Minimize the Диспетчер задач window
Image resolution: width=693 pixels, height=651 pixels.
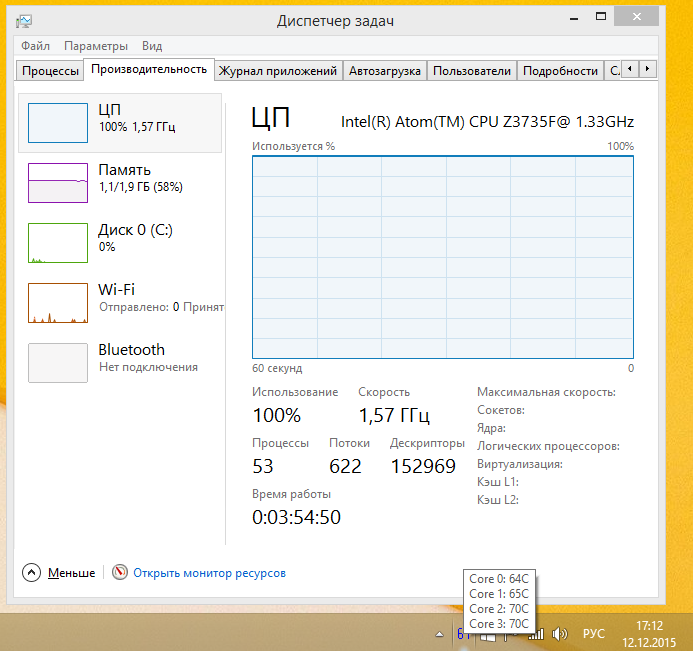[x=574, y=17]
